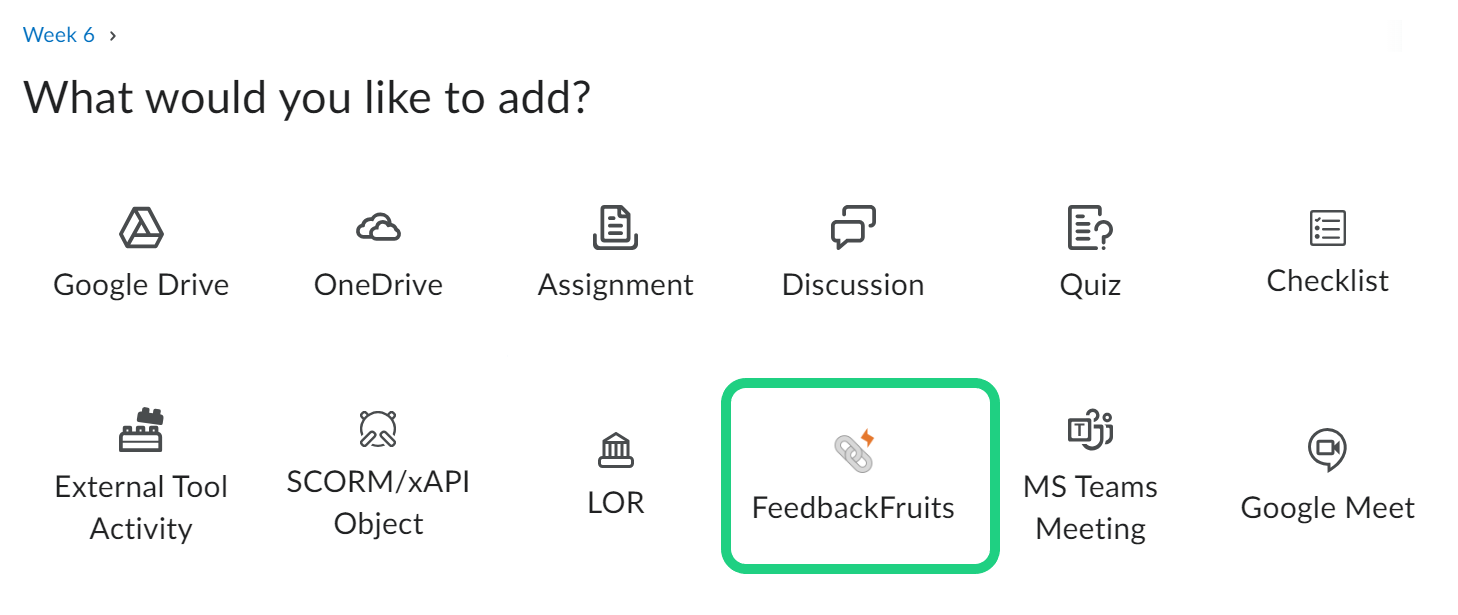1458x615 pixels.
Task: Go back to Week 6 breadcrumb link
Action: coord(59,35)
